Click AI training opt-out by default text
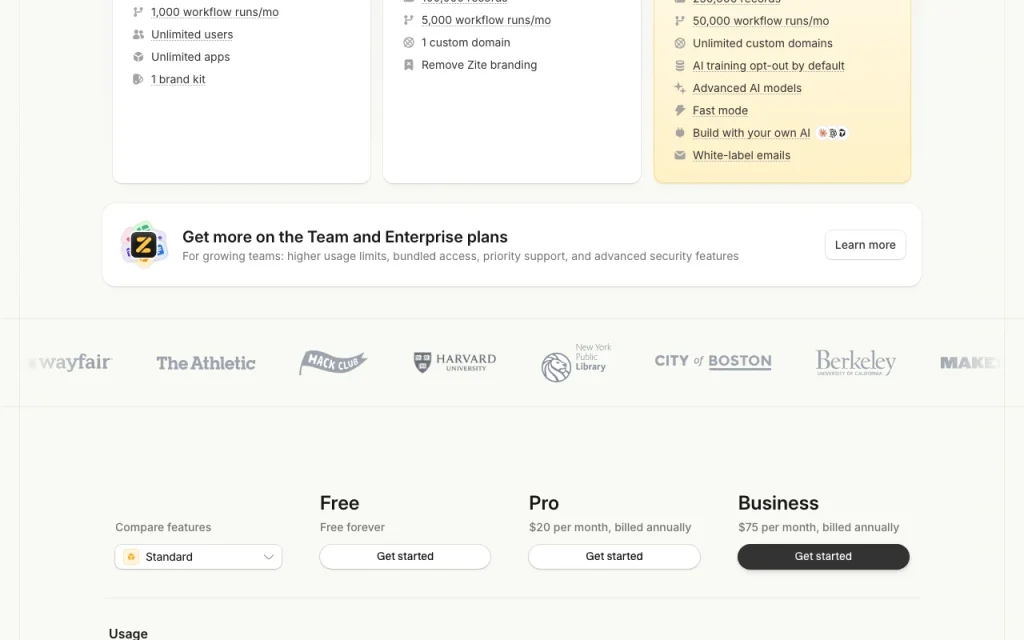 [768, 66]
